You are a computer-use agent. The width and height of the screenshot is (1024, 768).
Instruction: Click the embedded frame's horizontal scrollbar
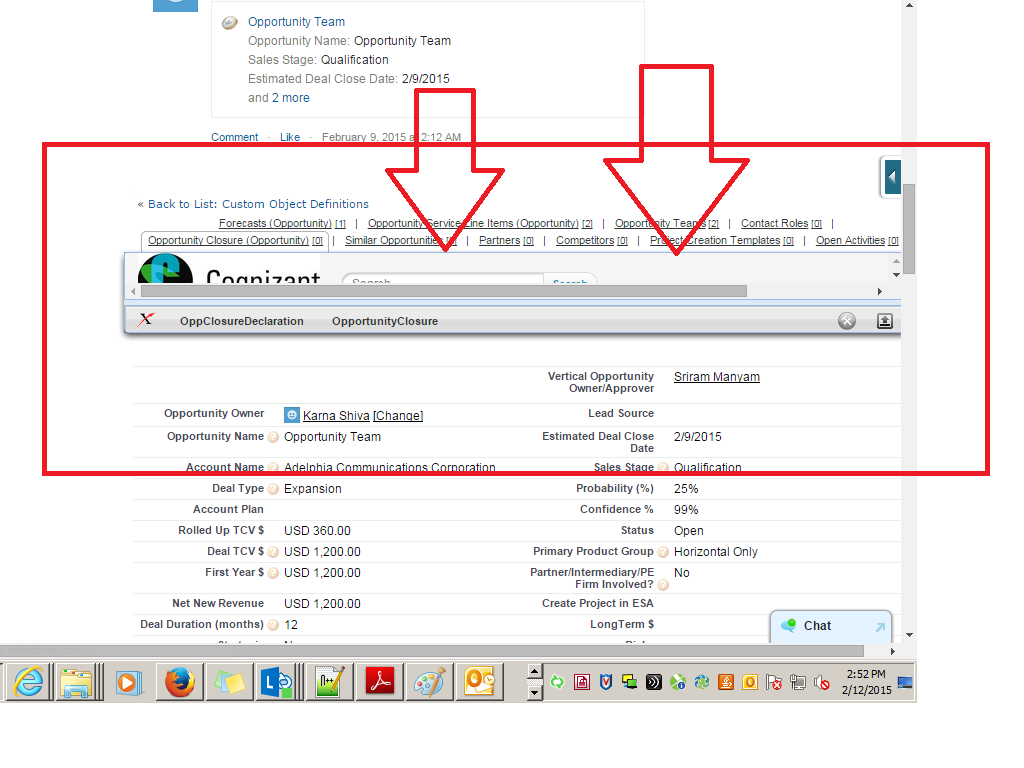(443, 291)
